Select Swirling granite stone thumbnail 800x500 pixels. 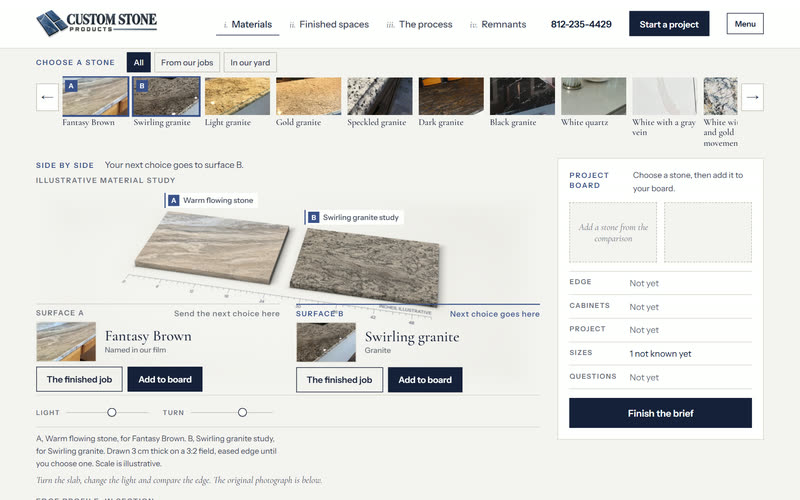point(166,96)
